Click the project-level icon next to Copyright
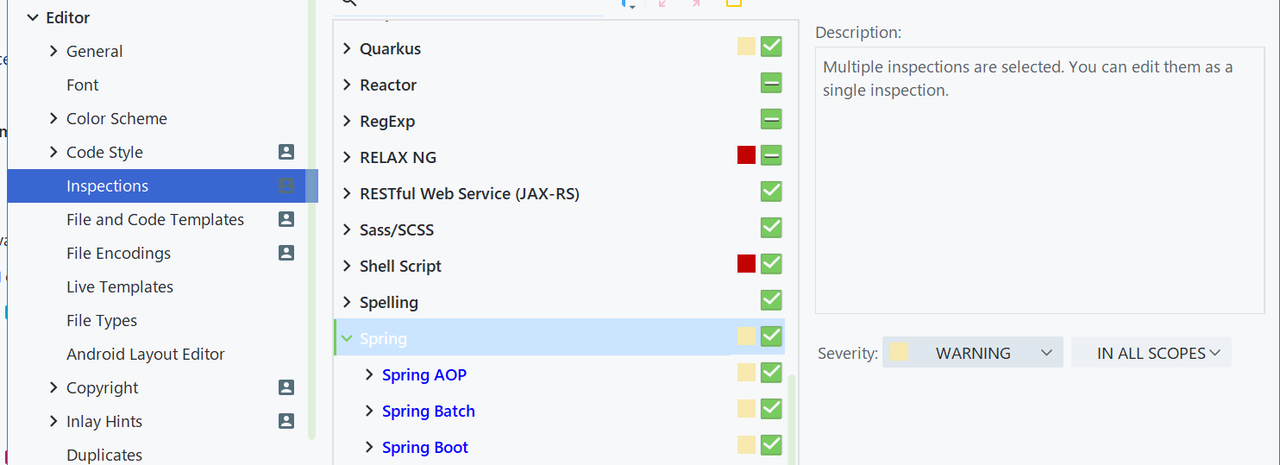This screenshot has width=1280, height=465. (x=286, y=388)
